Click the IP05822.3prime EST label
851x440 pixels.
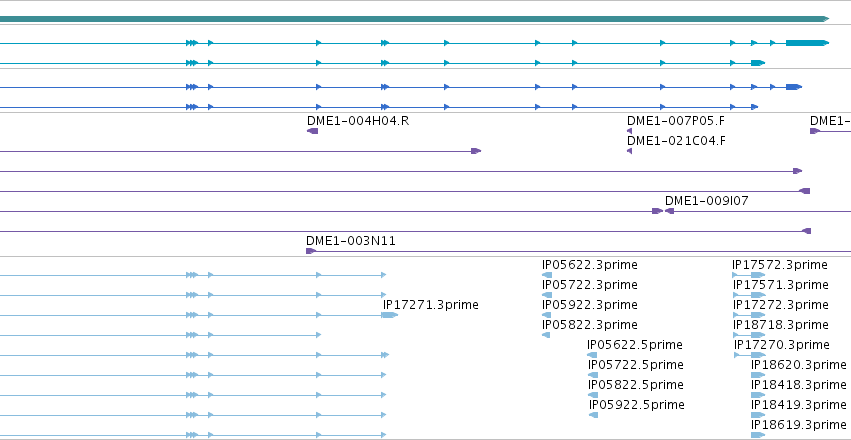(589, 325)
